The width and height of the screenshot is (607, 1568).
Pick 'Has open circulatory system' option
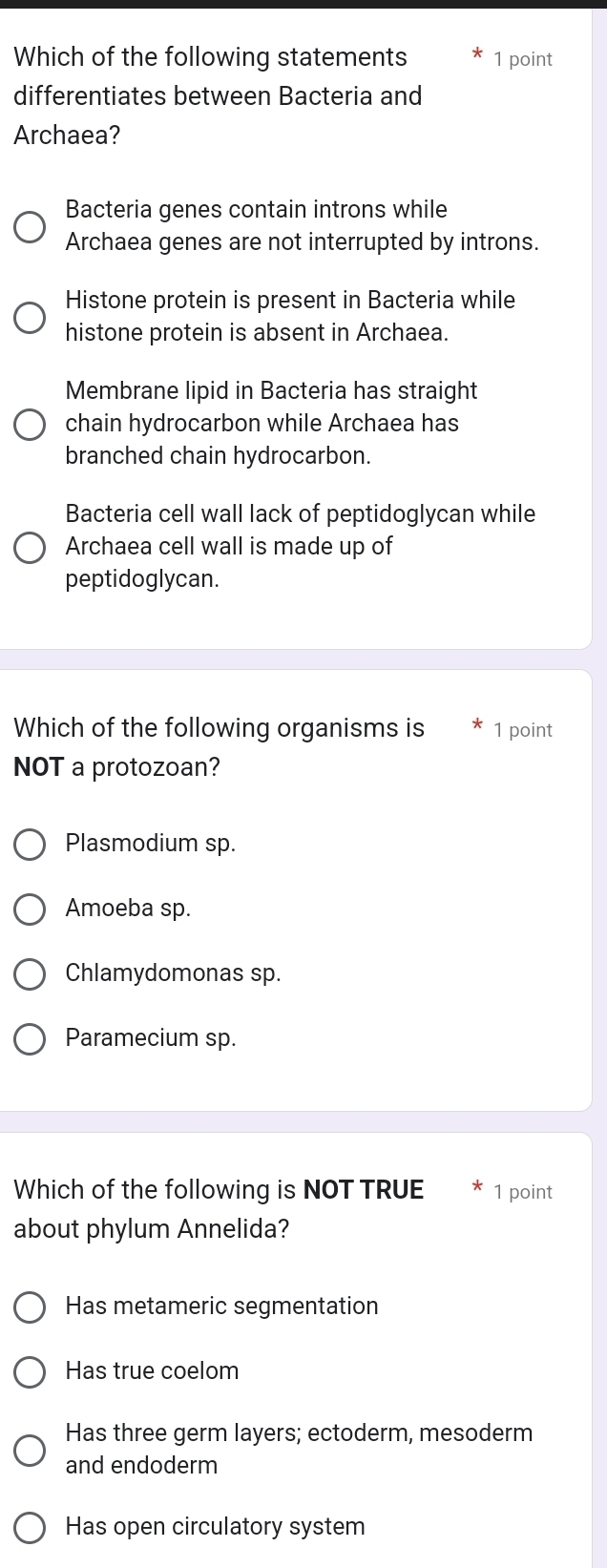pos(30,1527)
